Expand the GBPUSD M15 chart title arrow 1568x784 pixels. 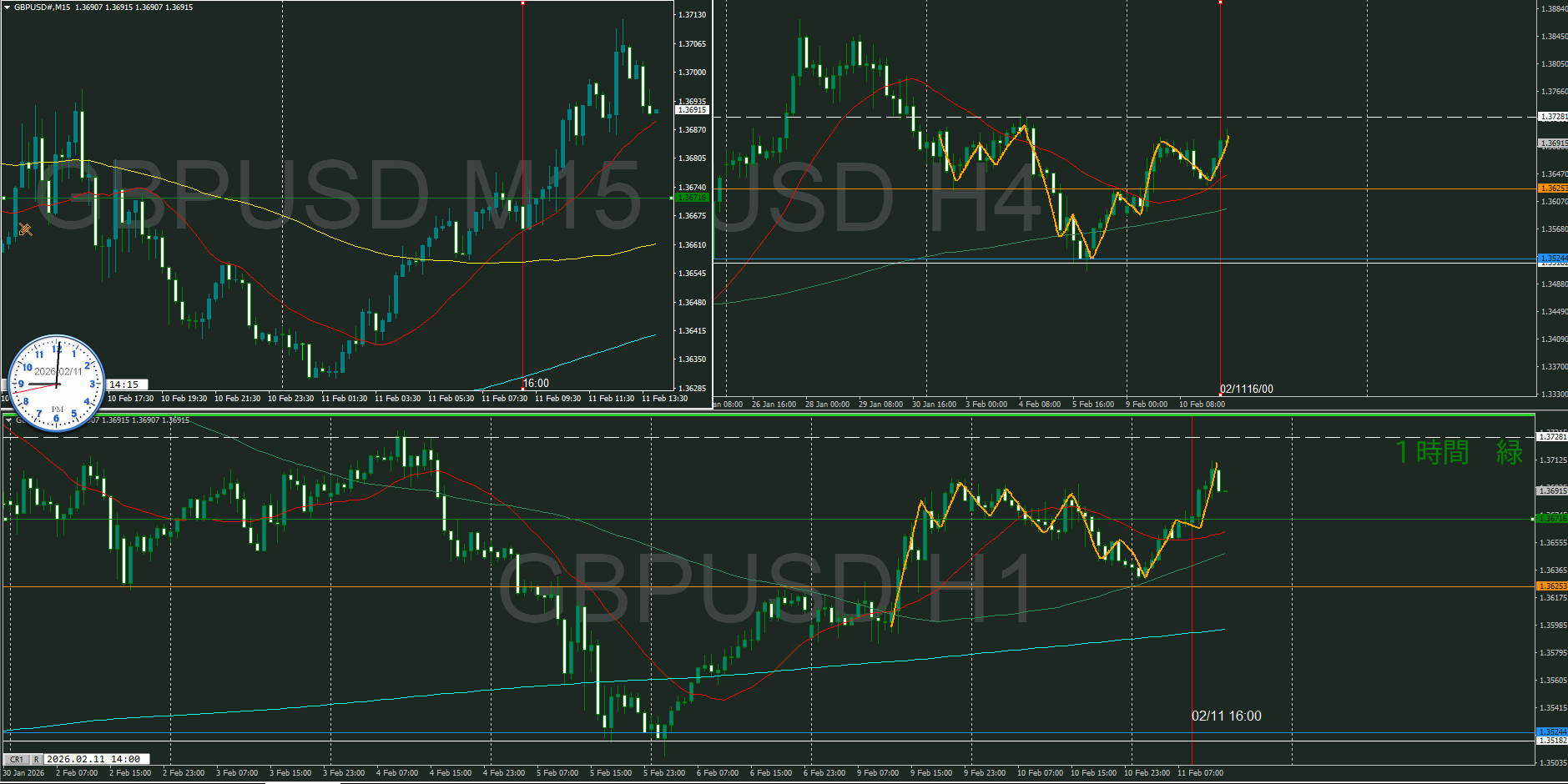coord(7,8)
